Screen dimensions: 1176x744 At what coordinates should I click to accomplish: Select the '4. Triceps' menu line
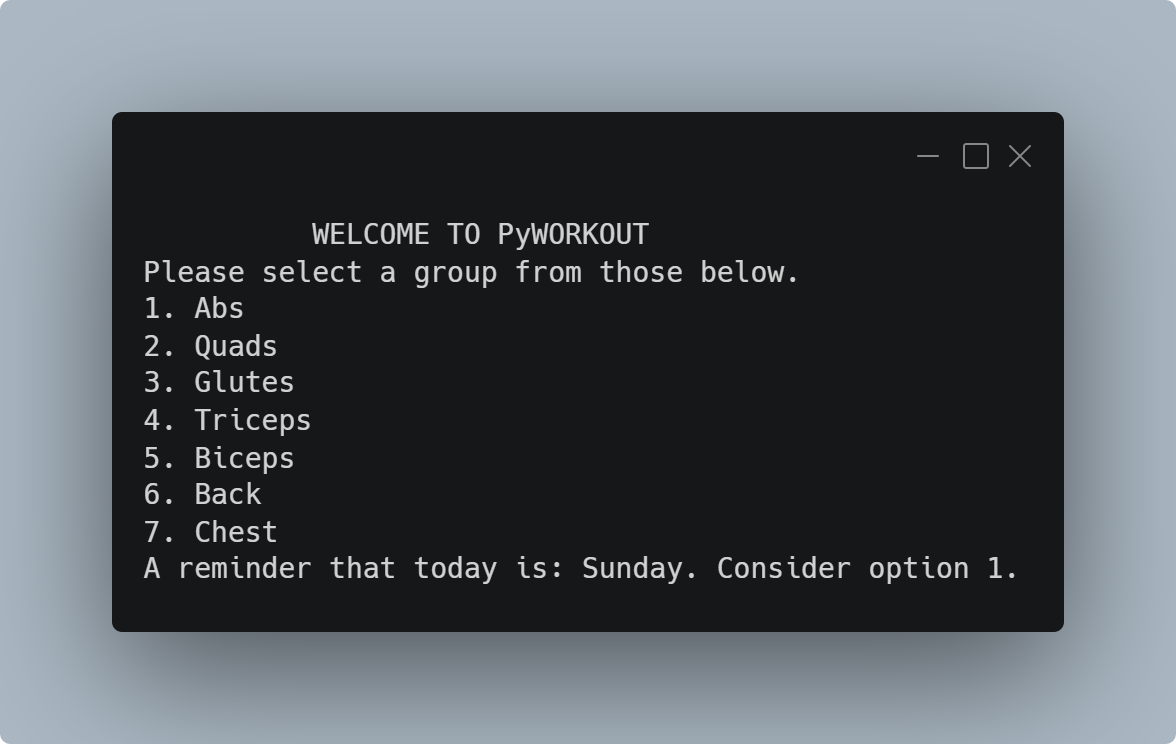coord(227,420)
